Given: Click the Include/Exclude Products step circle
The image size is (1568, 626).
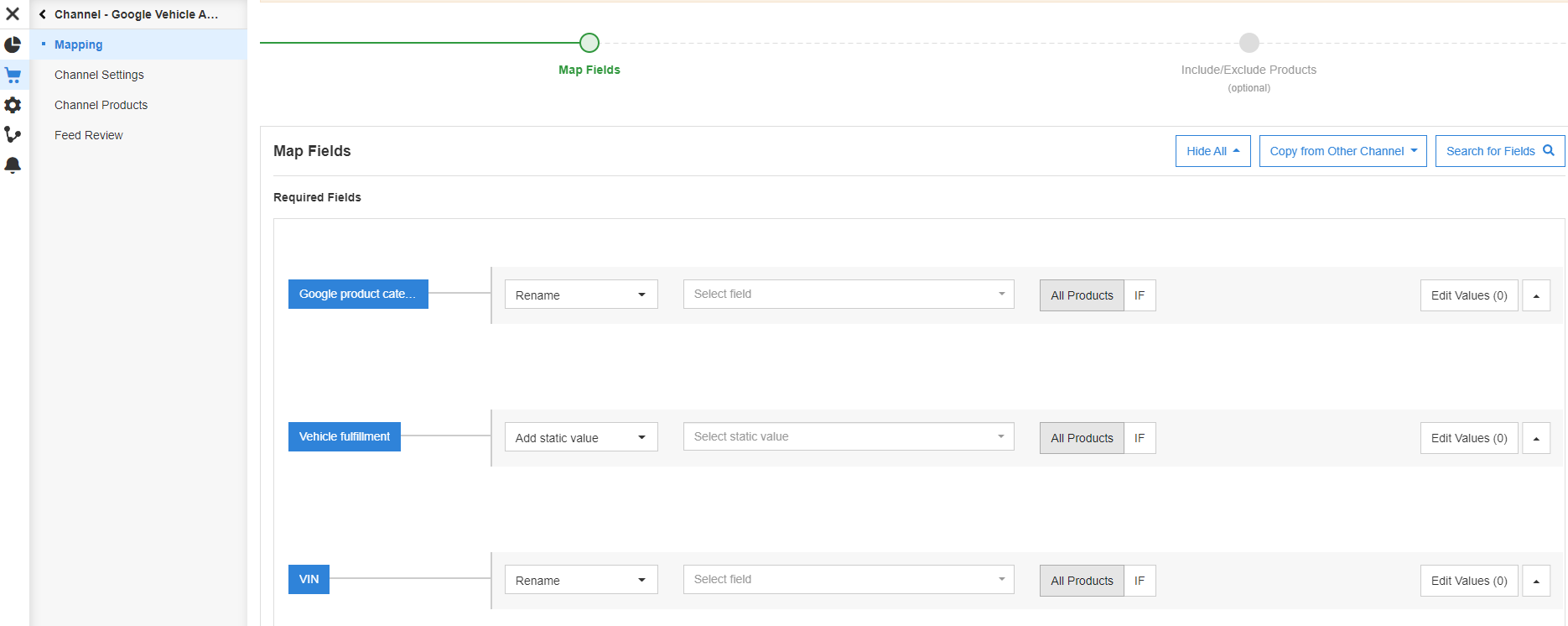Looking at the screenshot, I should 1249,43.
